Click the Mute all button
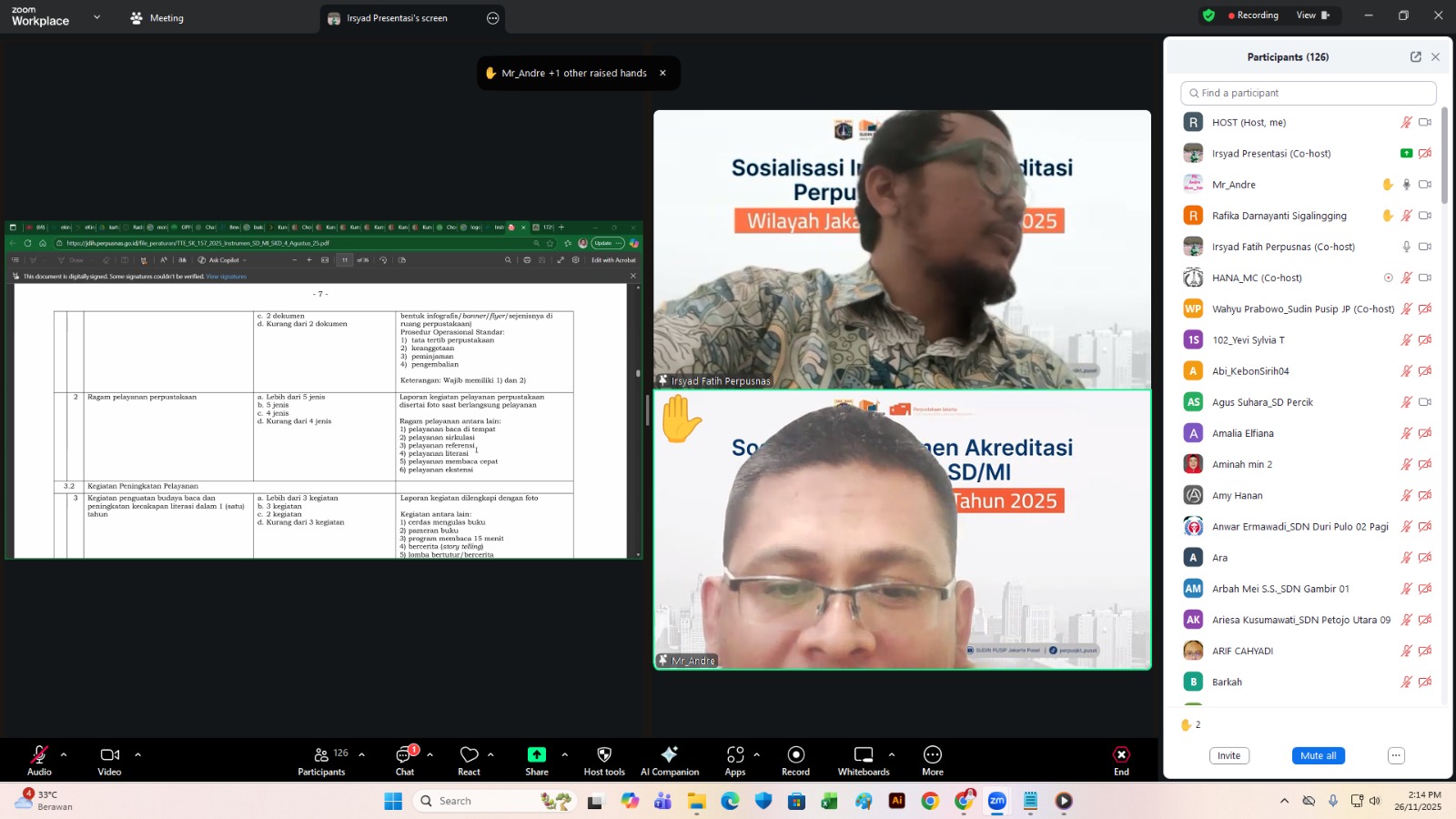 1318,755
